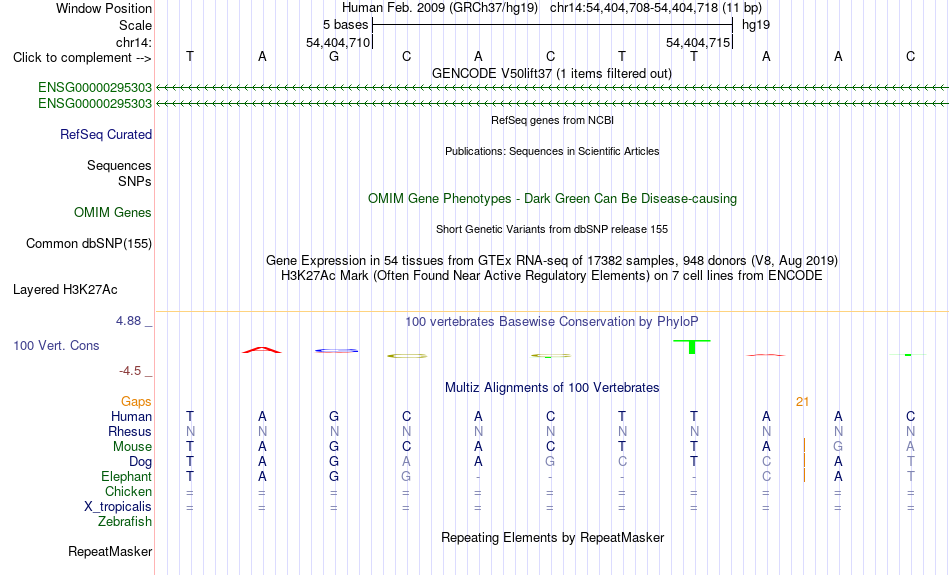Click the 100 vertebrates Basewise Conservation title
The image size is (950, 575).
click(552, 322)
